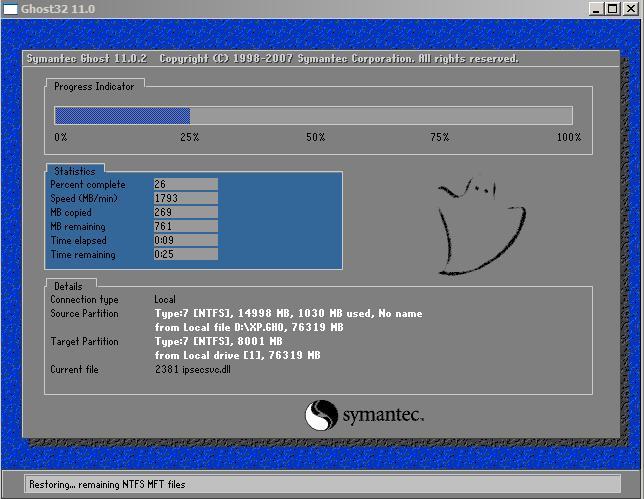644x499 pixels.
Task: Click the MB copied value box
Action: point(185,213)
